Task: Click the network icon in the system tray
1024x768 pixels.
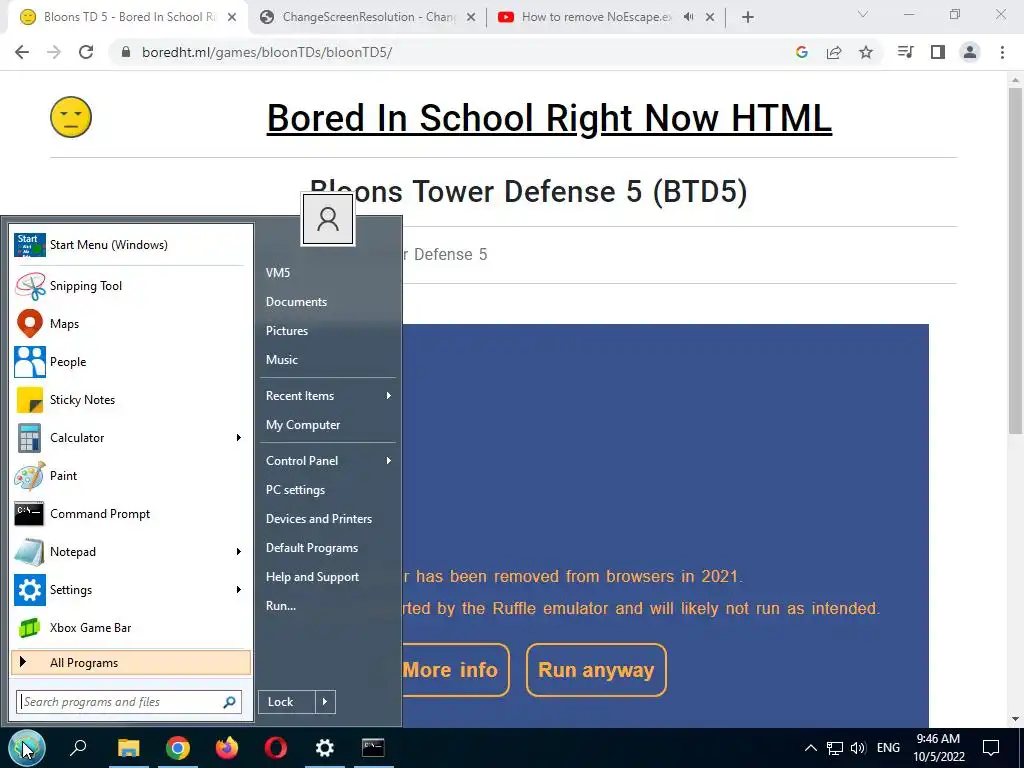Action: click(835, 748)
